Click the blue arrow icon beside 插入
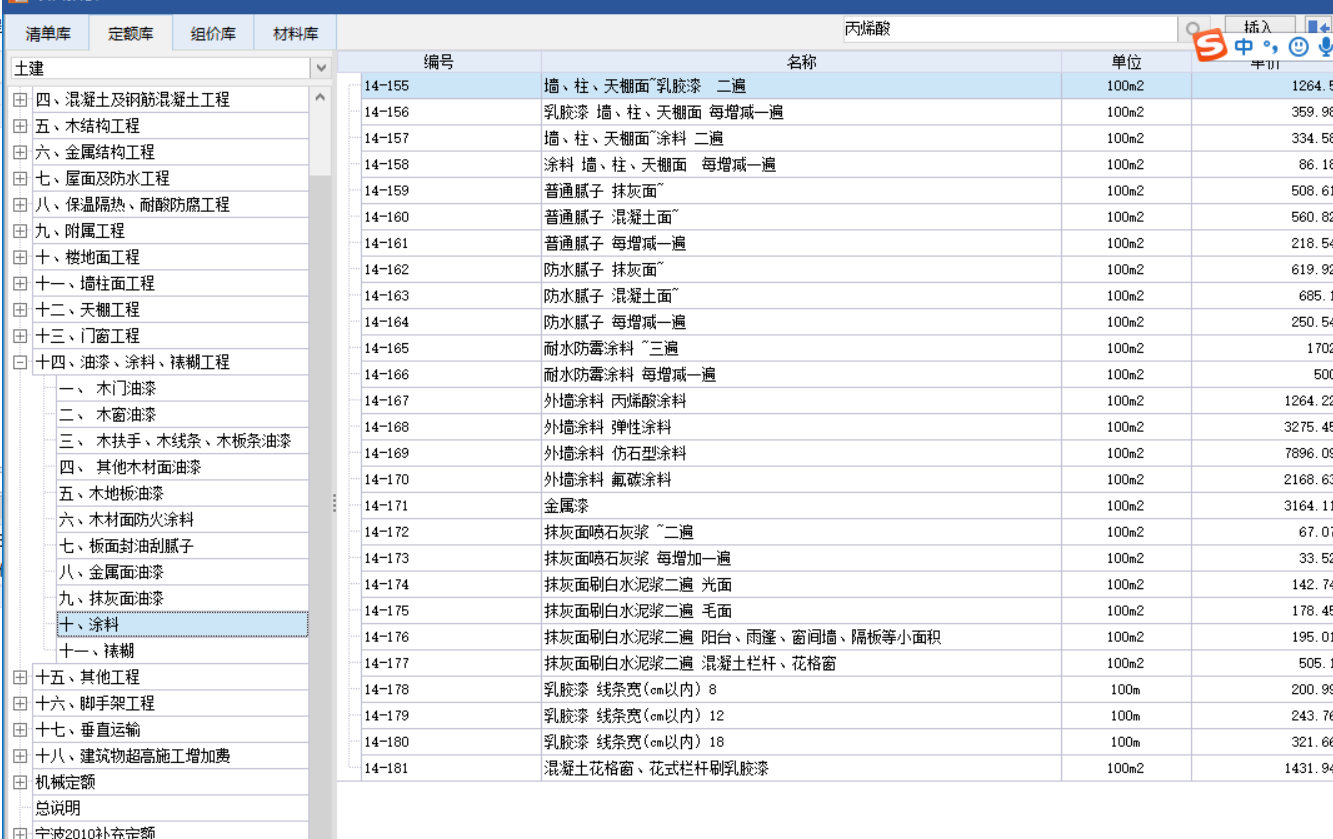The width and height of the screenshot is (1333, 839). pyautogui.click(x=1318, y=28)
